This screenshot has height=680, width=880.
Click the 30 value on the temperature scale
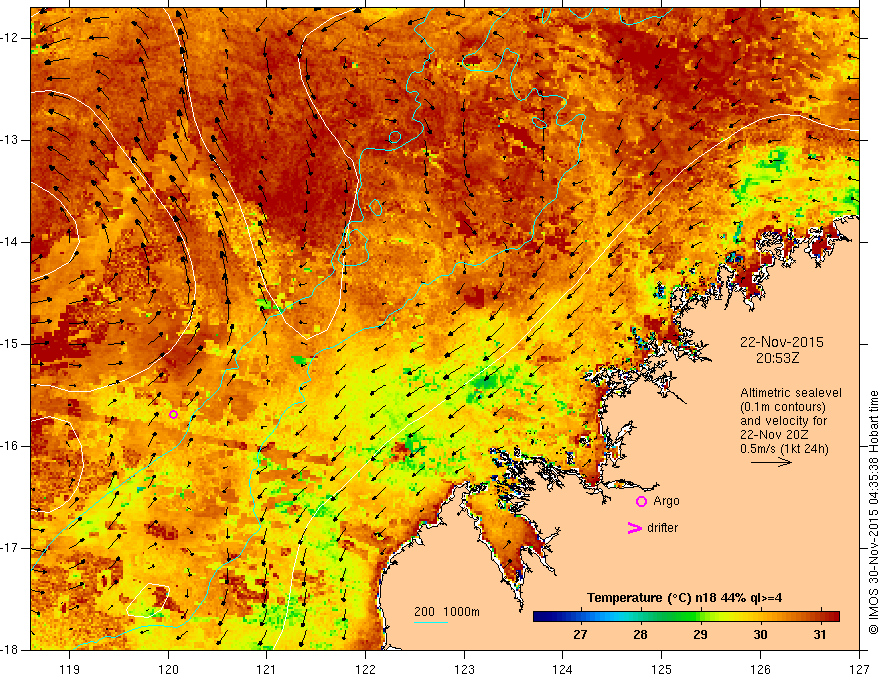(x=760, y=635)
